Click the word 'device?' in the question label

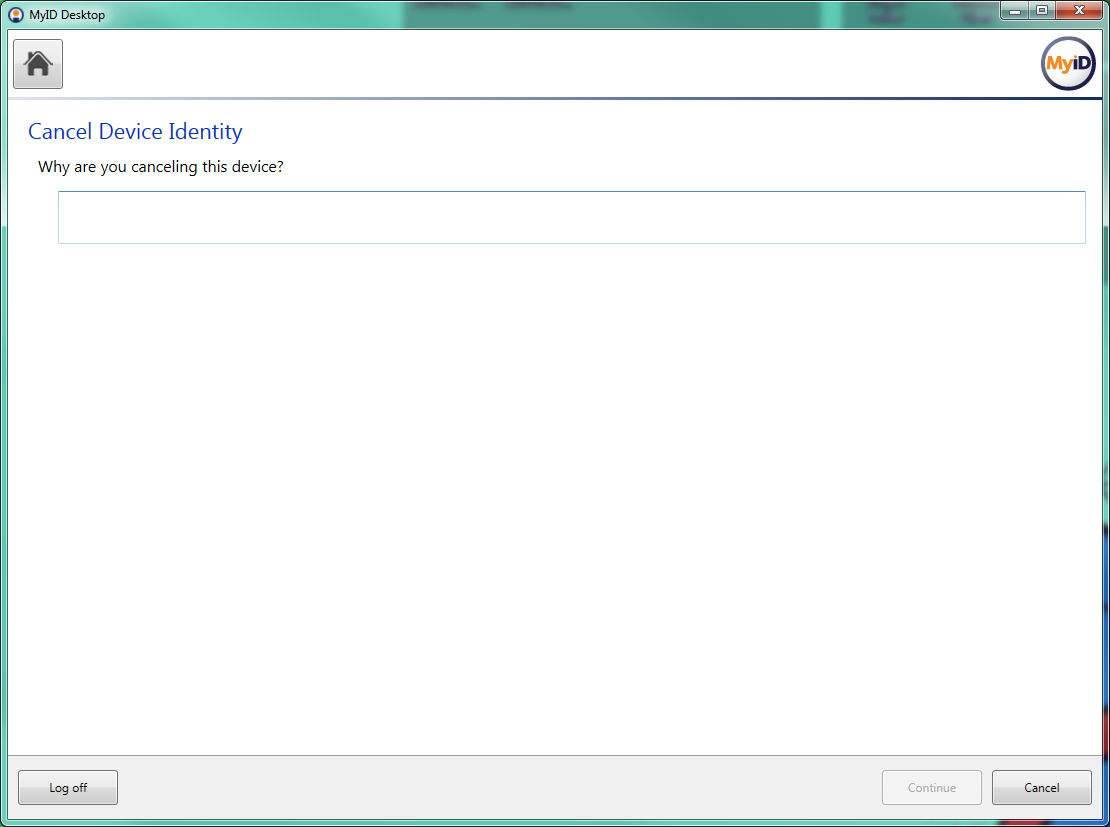258,167
